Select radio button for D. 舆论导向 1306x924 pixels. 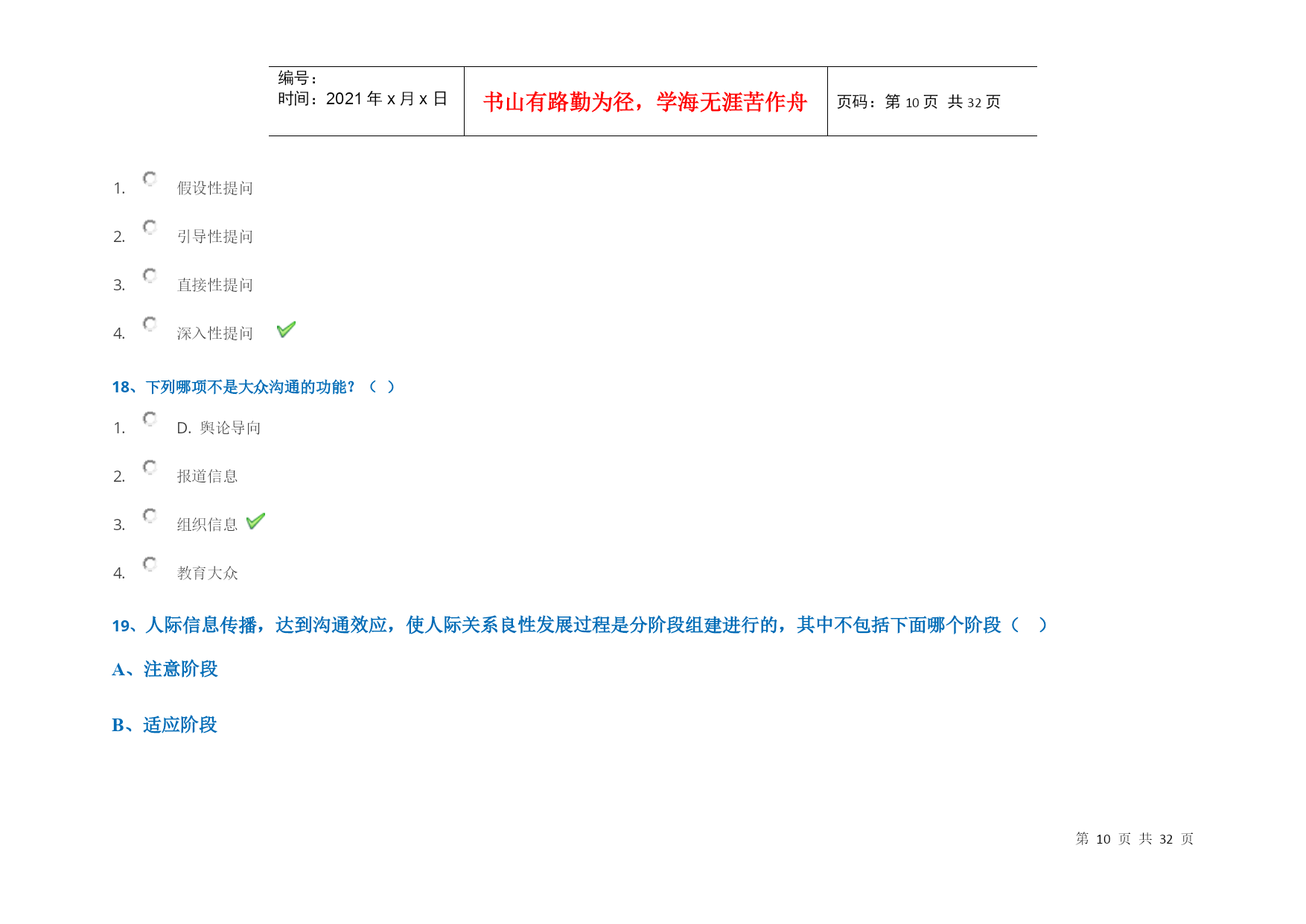coord(150,418)
